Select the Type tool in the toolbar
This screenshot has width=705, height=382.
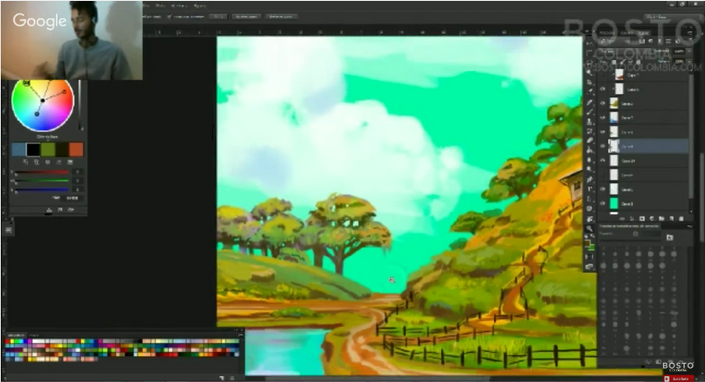pyautogui.click(x=589, y=189)
